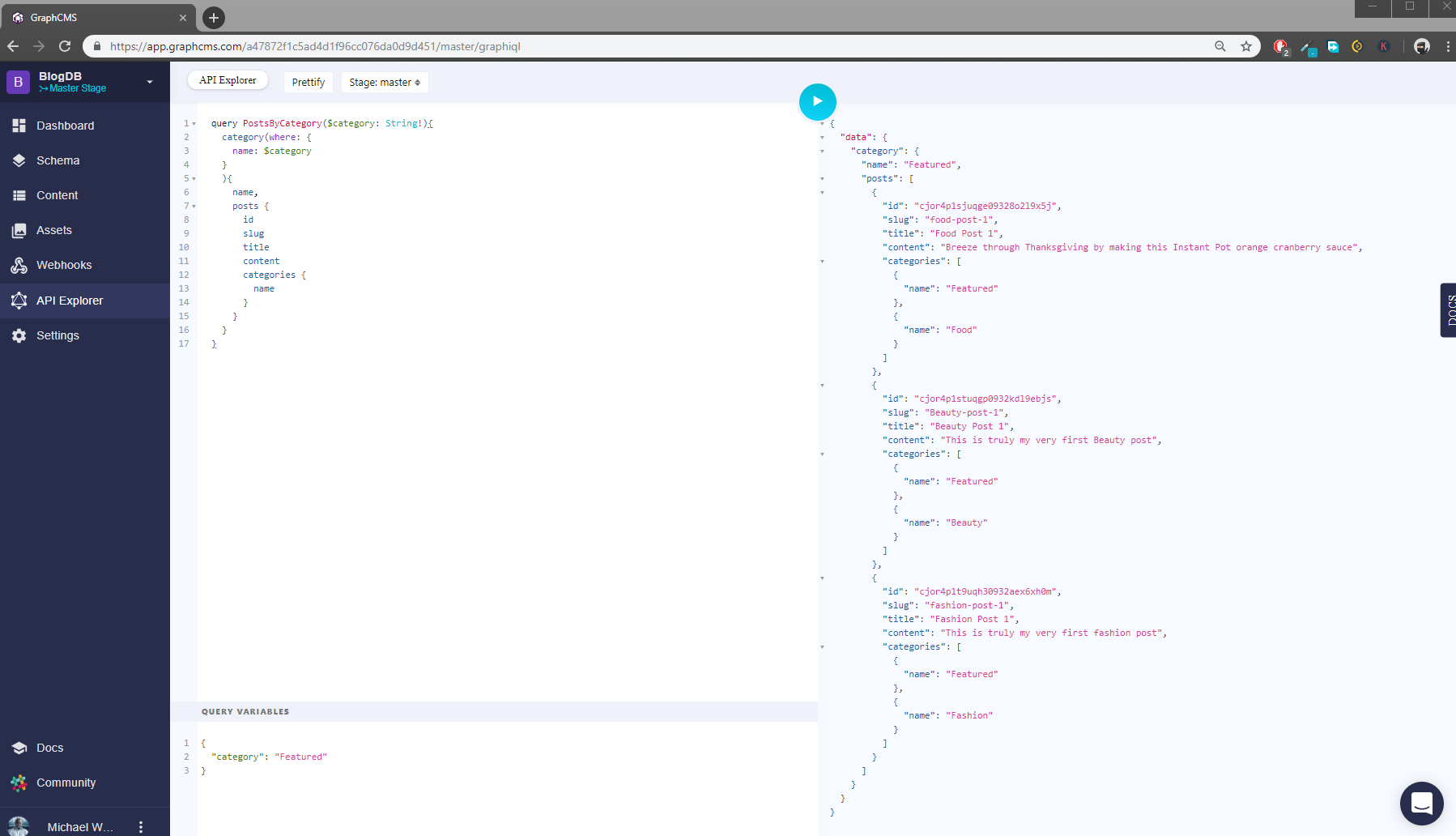This screenshot has height=836, width=1456.
Task: Open the DOCS panel on right edge
Action: [1449, 311]
